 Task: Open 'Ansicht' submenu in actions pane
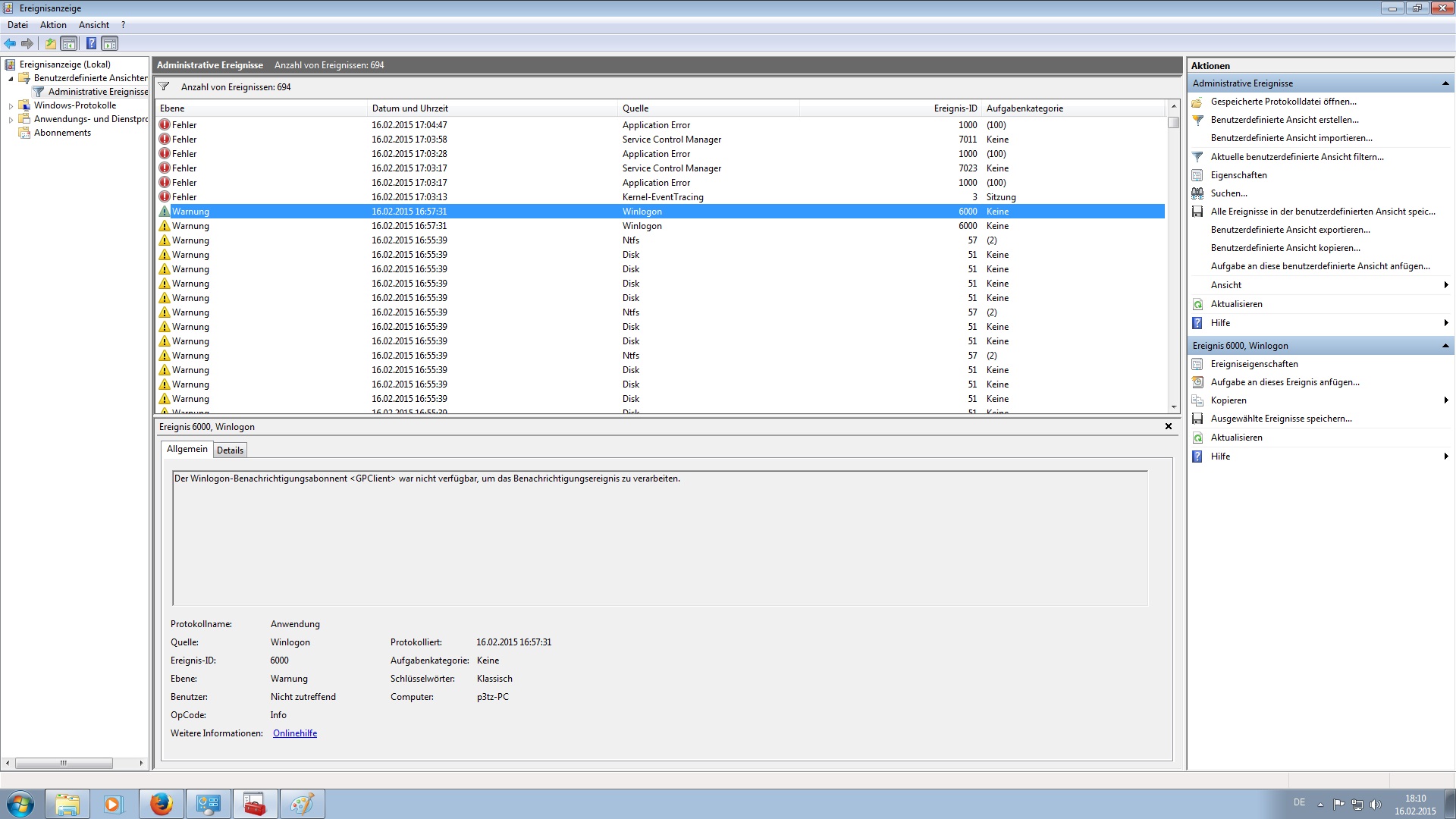[1226, 285]
